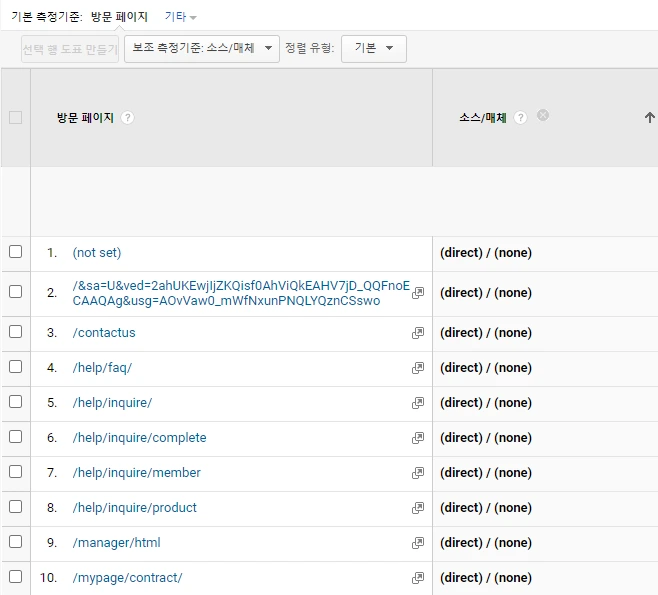Expand the 기타 primary dimension dropdown
658x595 pixels.
(x=180, y=17)
